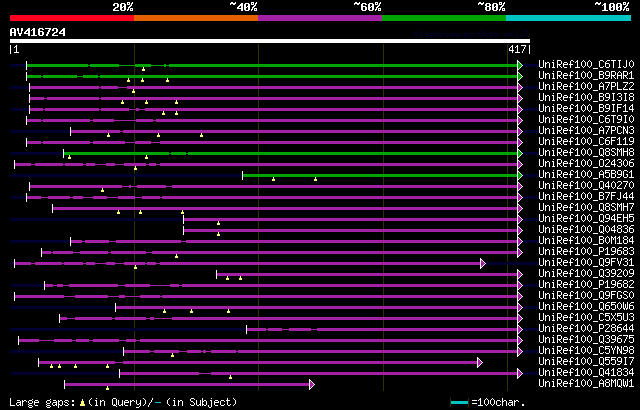The height and width of the screenshot is (410, 640).
Task: Click the purple ~60% identity legend segment
Action: coord(320,18)
